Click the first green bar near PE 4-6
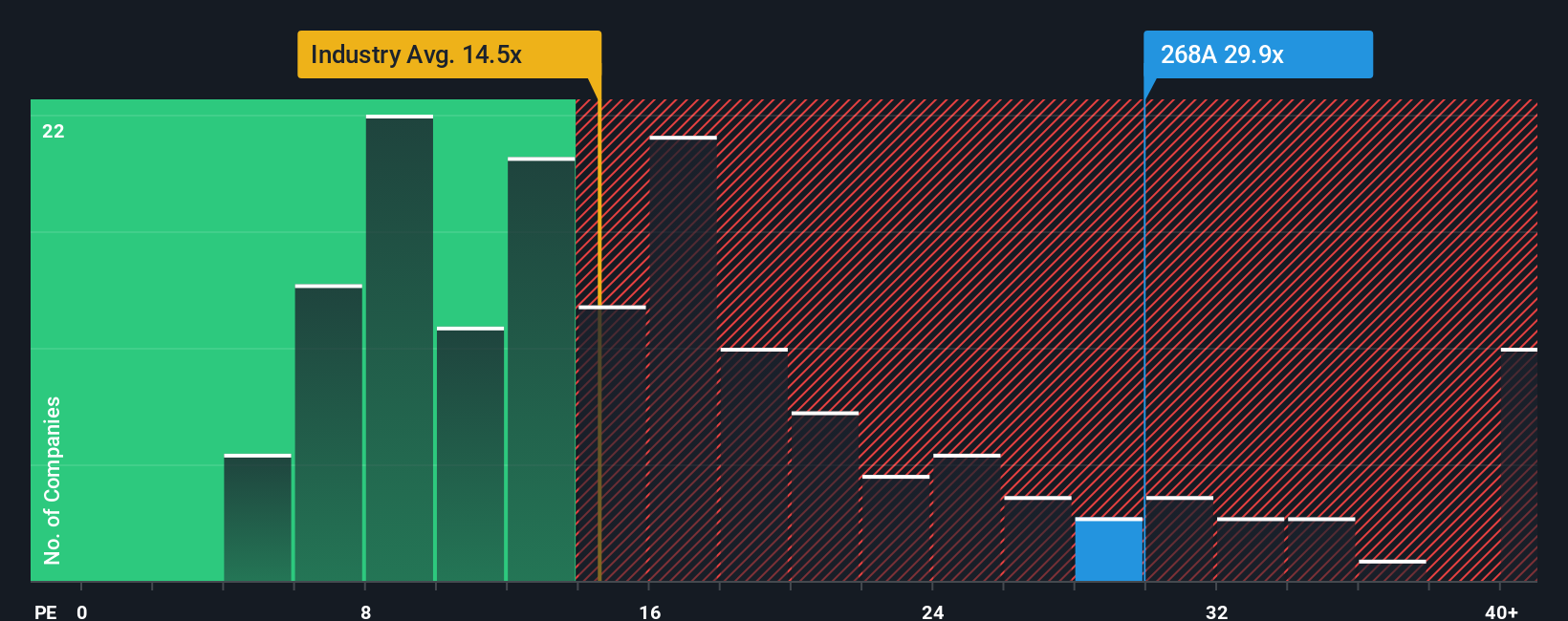Screen dimensions: 1568x621 tap(257, 518)
